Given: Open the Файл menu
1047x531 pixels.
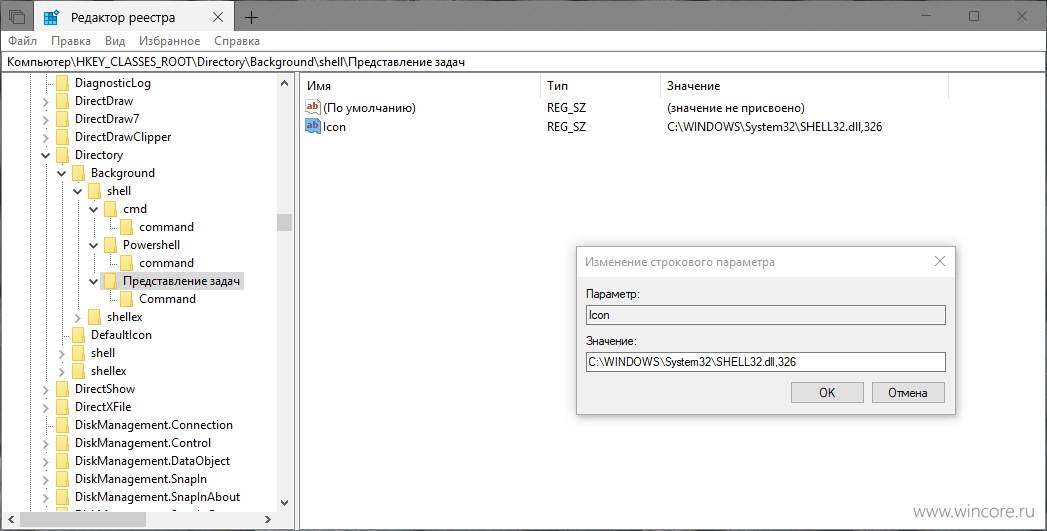Looking at the screenshot, I should pos(23,41).
